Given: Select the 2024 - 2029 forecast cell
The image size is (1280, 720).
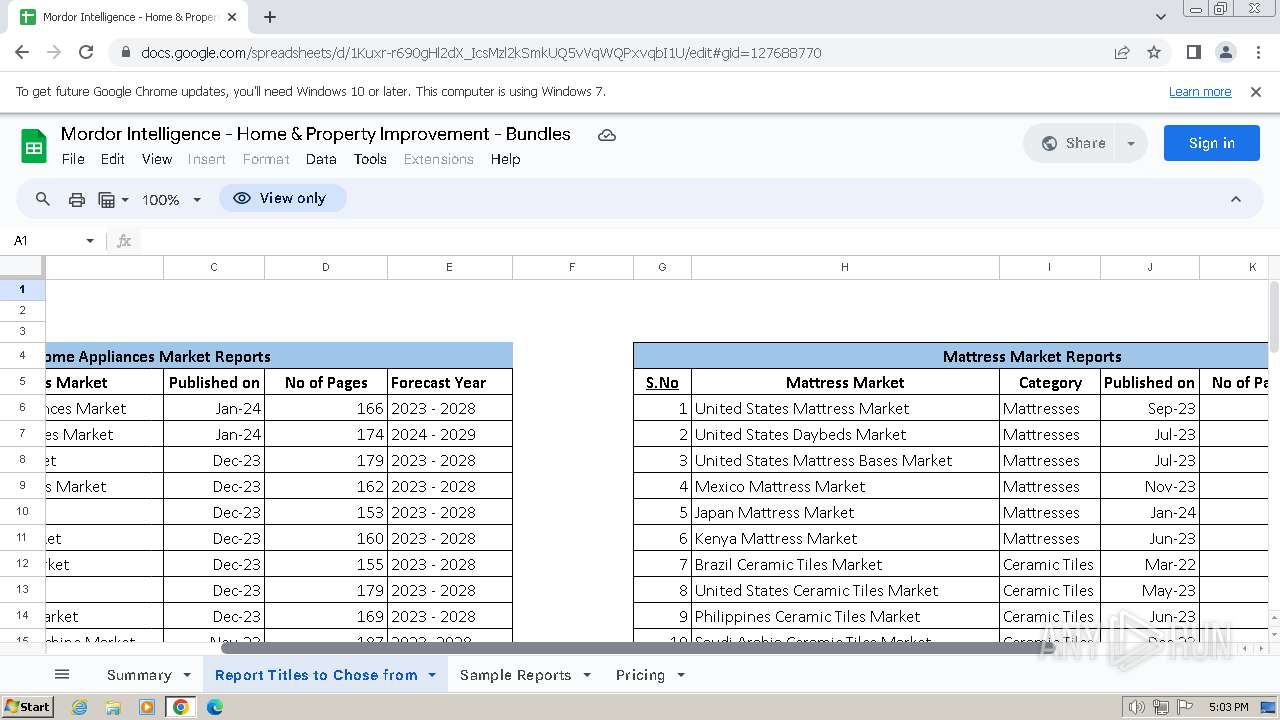Looking at the screenshot, I should [450, 434].
